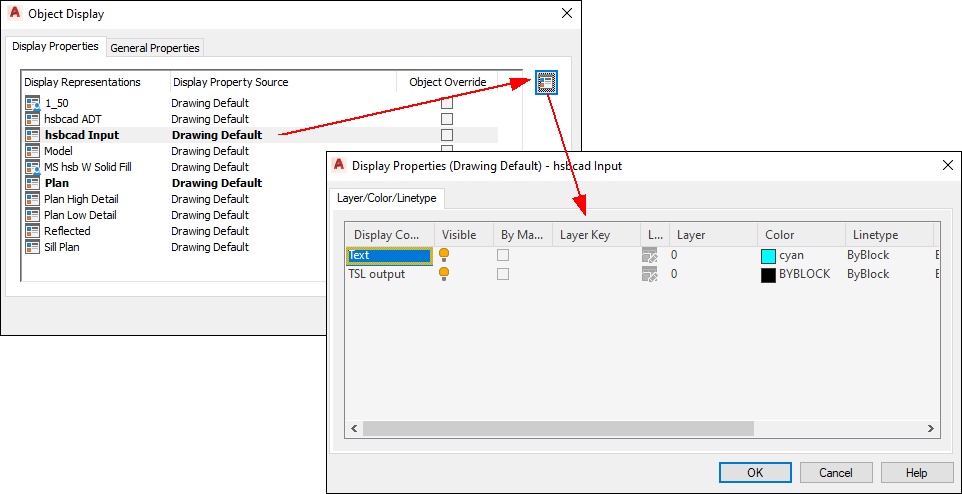Click the Model representation icon
Screen dimensions: 962x494
33,151
